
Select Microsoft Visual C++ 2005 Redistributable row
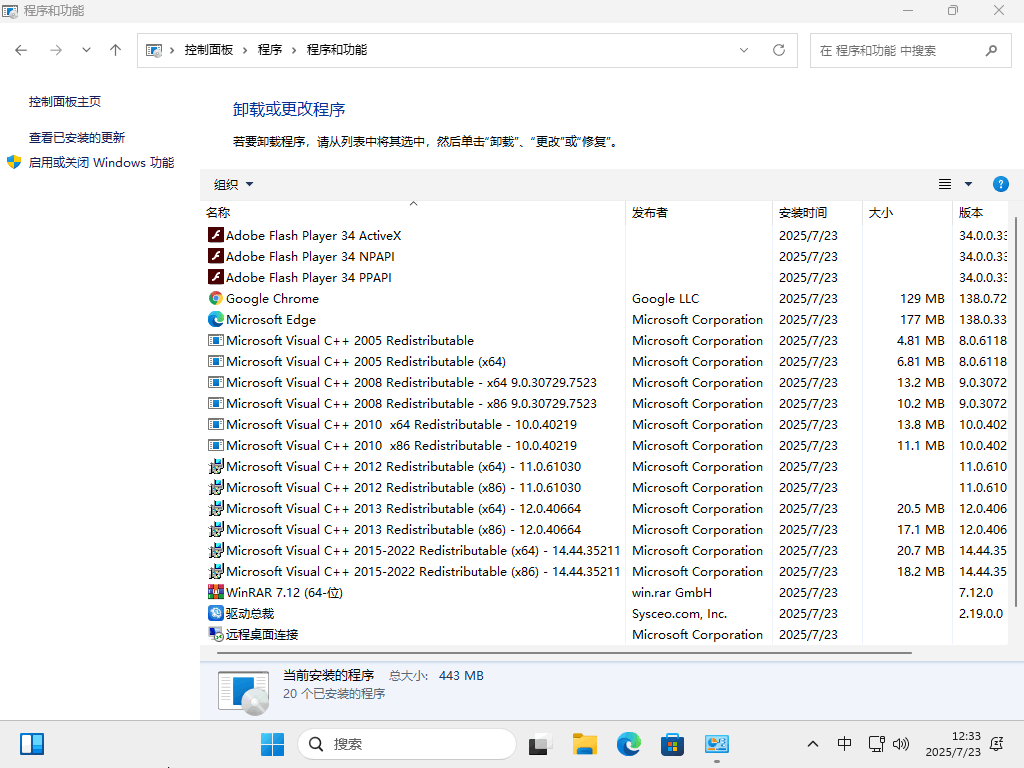pos(607,340)
